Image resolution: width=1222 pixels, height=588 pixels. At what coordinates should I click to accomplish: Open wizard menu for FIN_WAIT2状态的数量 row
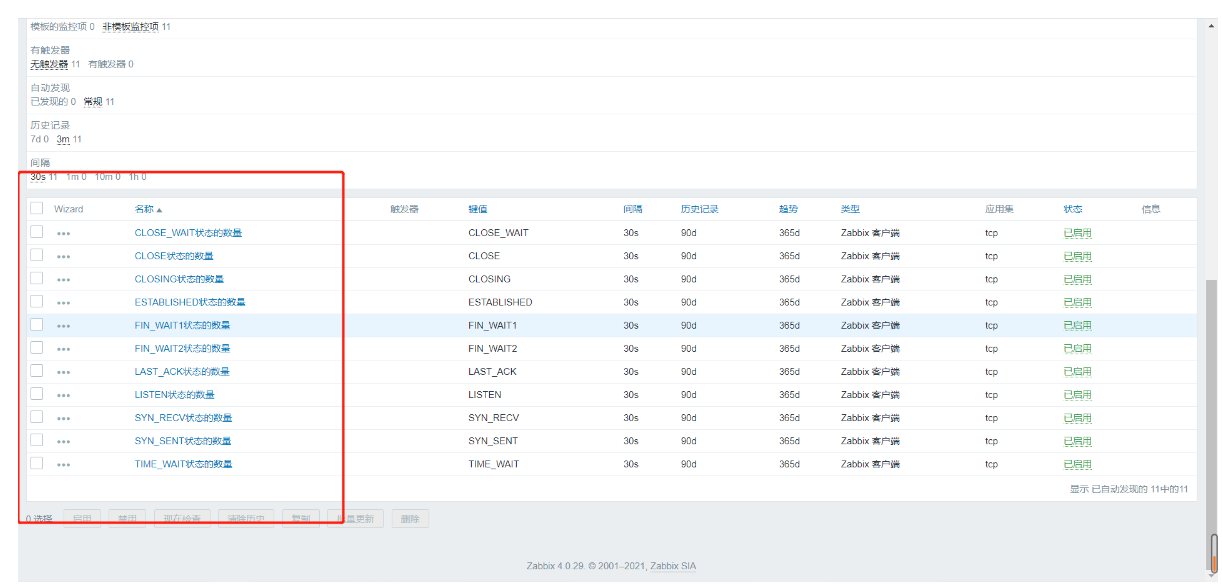(x=63, y=349)
